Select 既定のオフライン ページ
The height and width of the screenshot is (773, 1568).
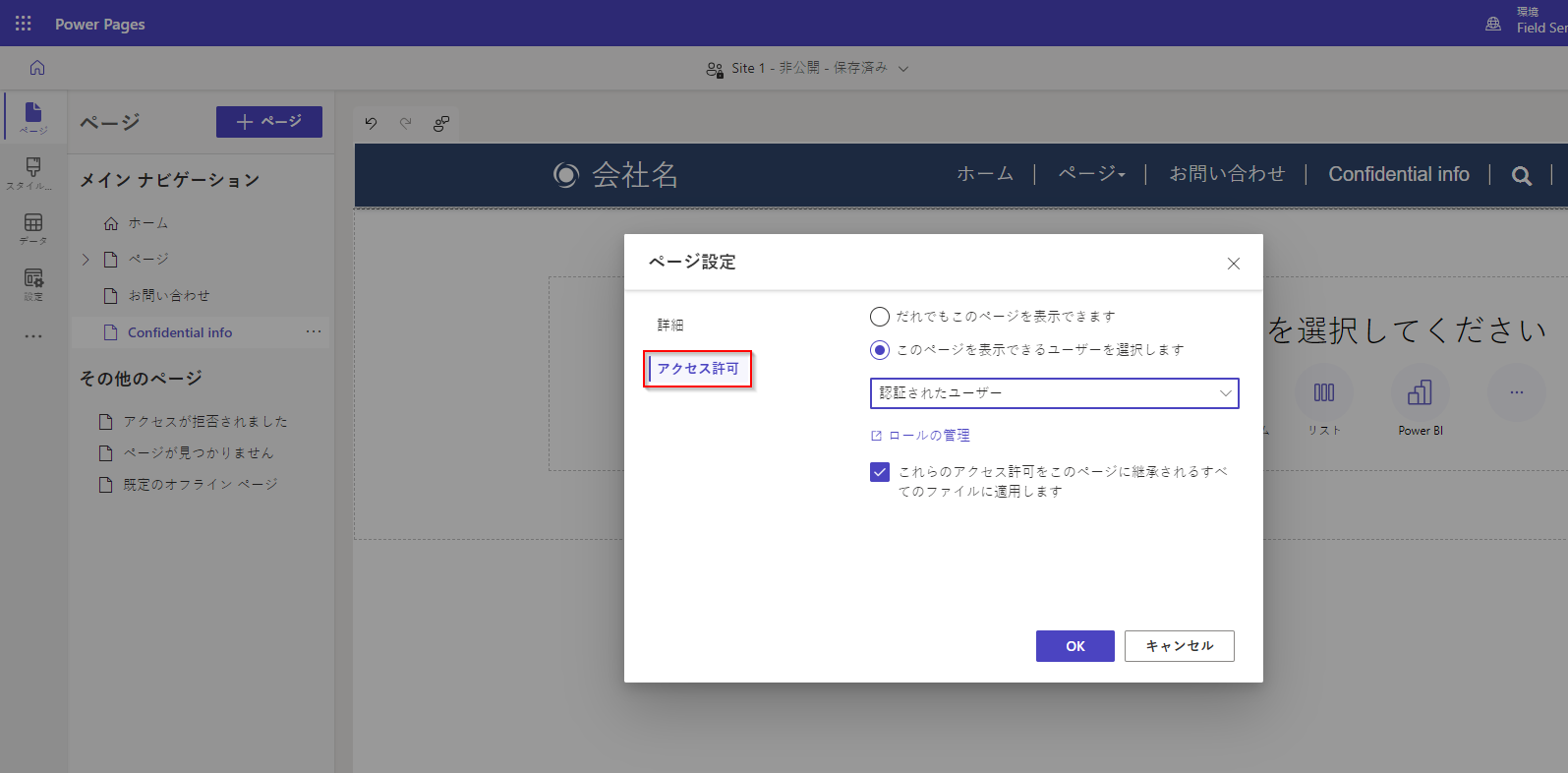pyautogui.click(x=201, y=485)
